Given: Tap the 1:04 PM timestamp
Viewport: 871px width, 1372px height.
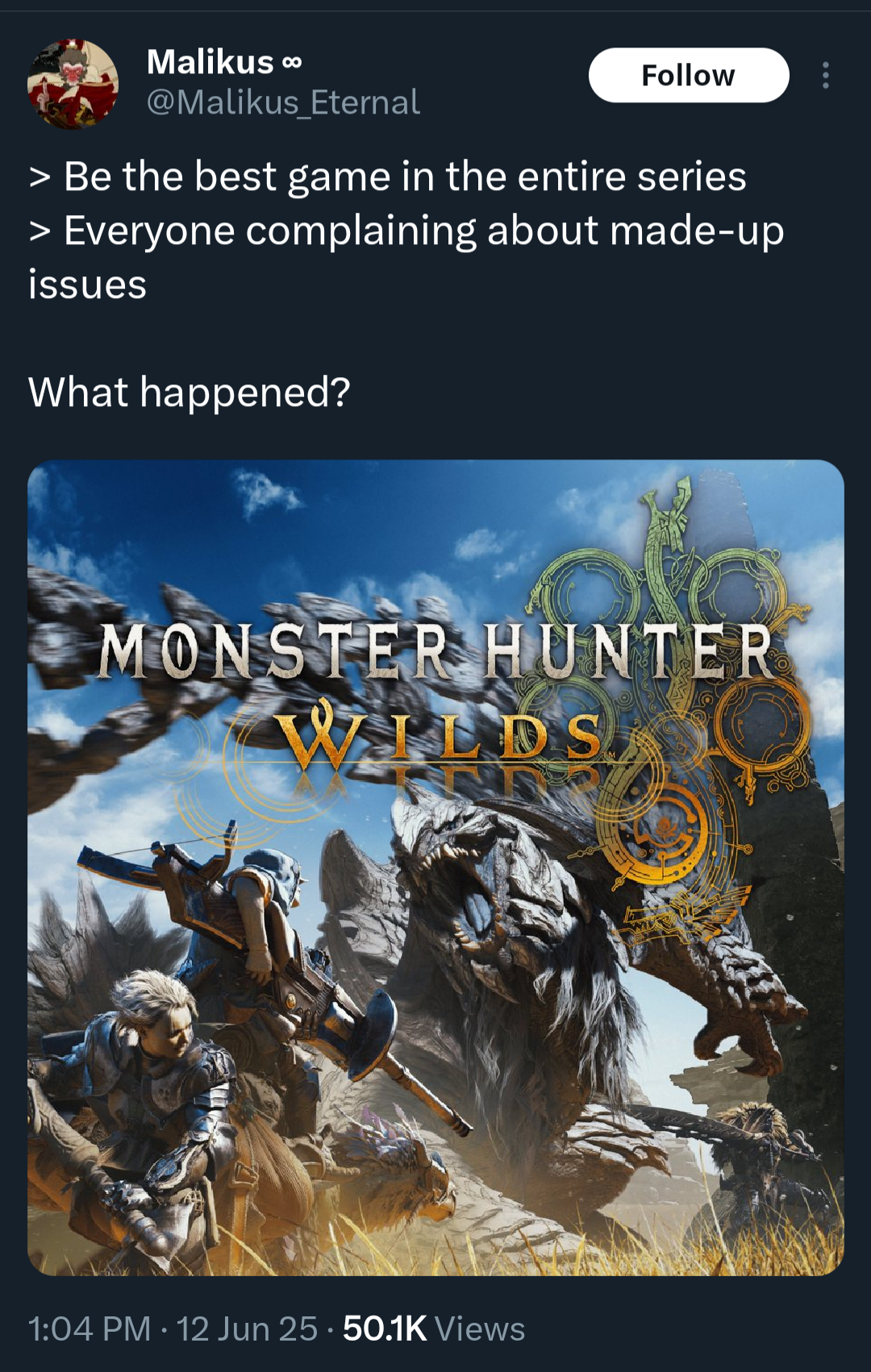Looking at the screenshot, I should [x=90, y=1328].
